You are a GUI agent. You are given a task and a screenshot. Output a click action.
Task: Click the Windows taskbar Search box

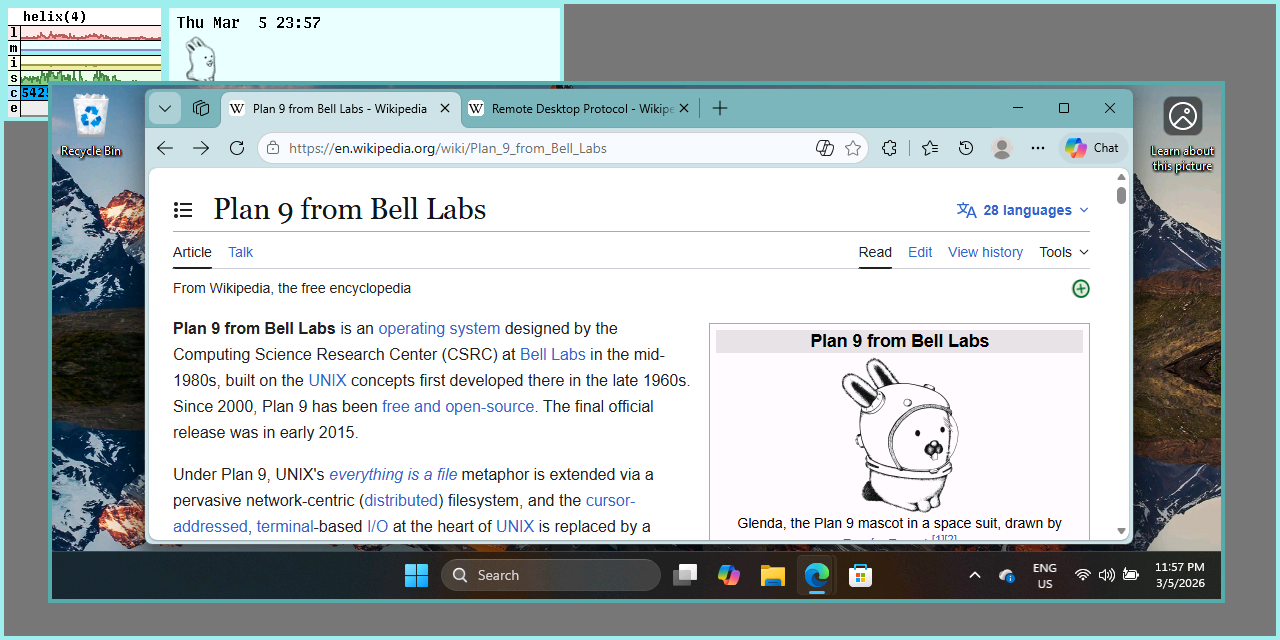click(x=551, y=575)
